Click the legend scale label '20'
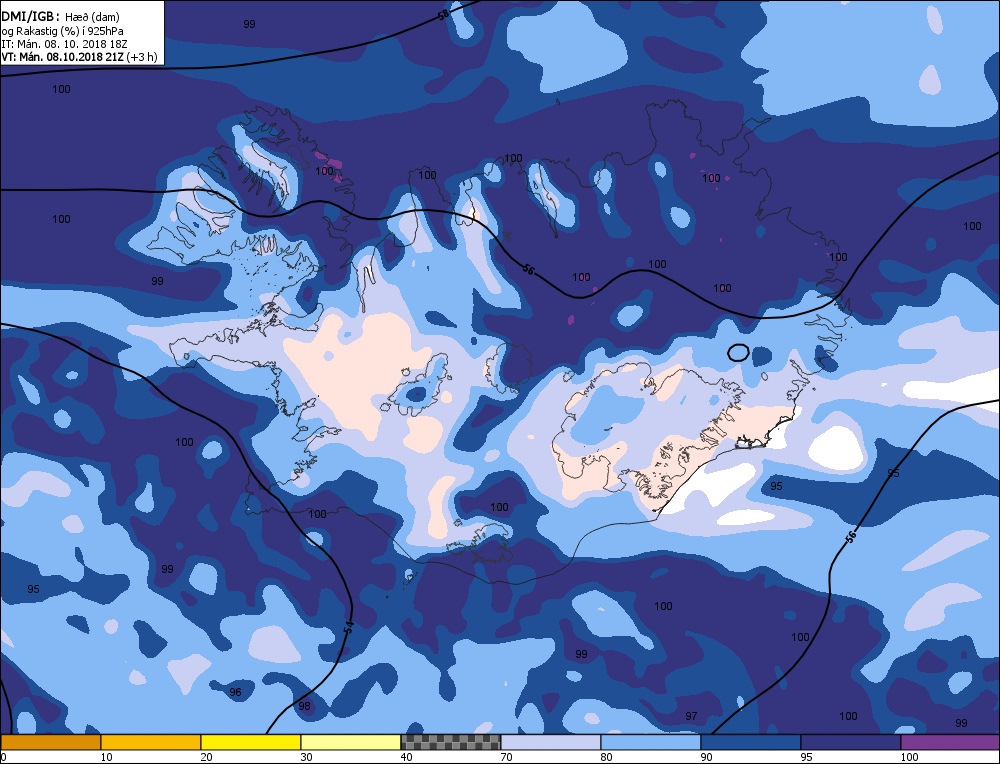Screen dimensions: 1000x764 (206, 757)
